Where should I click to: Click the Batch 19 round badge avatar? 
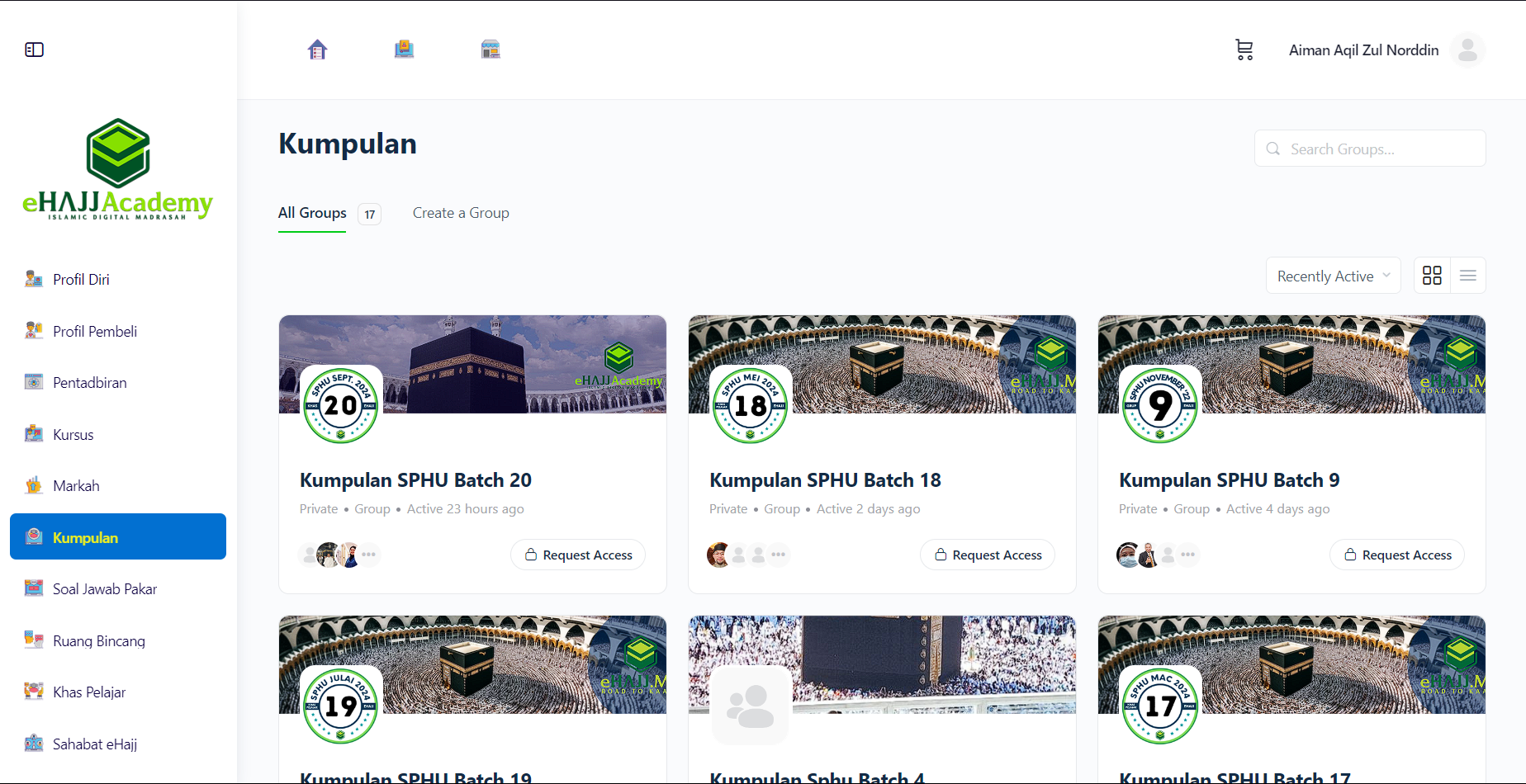click(340, 706)
